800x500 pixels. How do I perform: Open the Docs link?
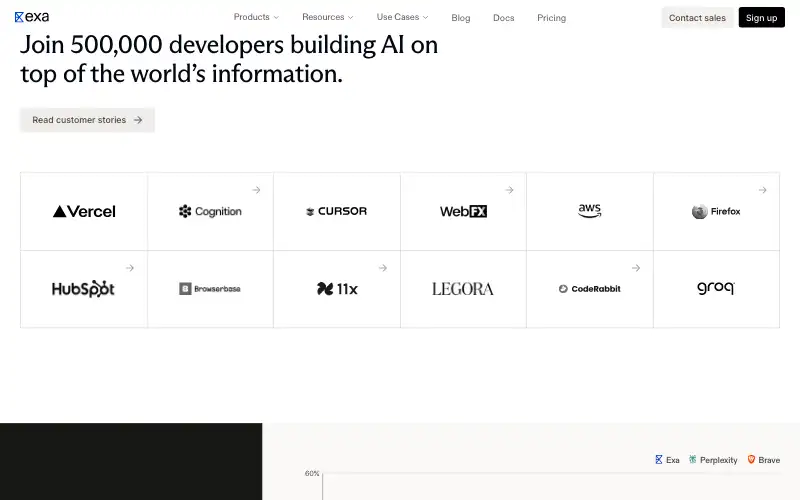tap(504, 18)
